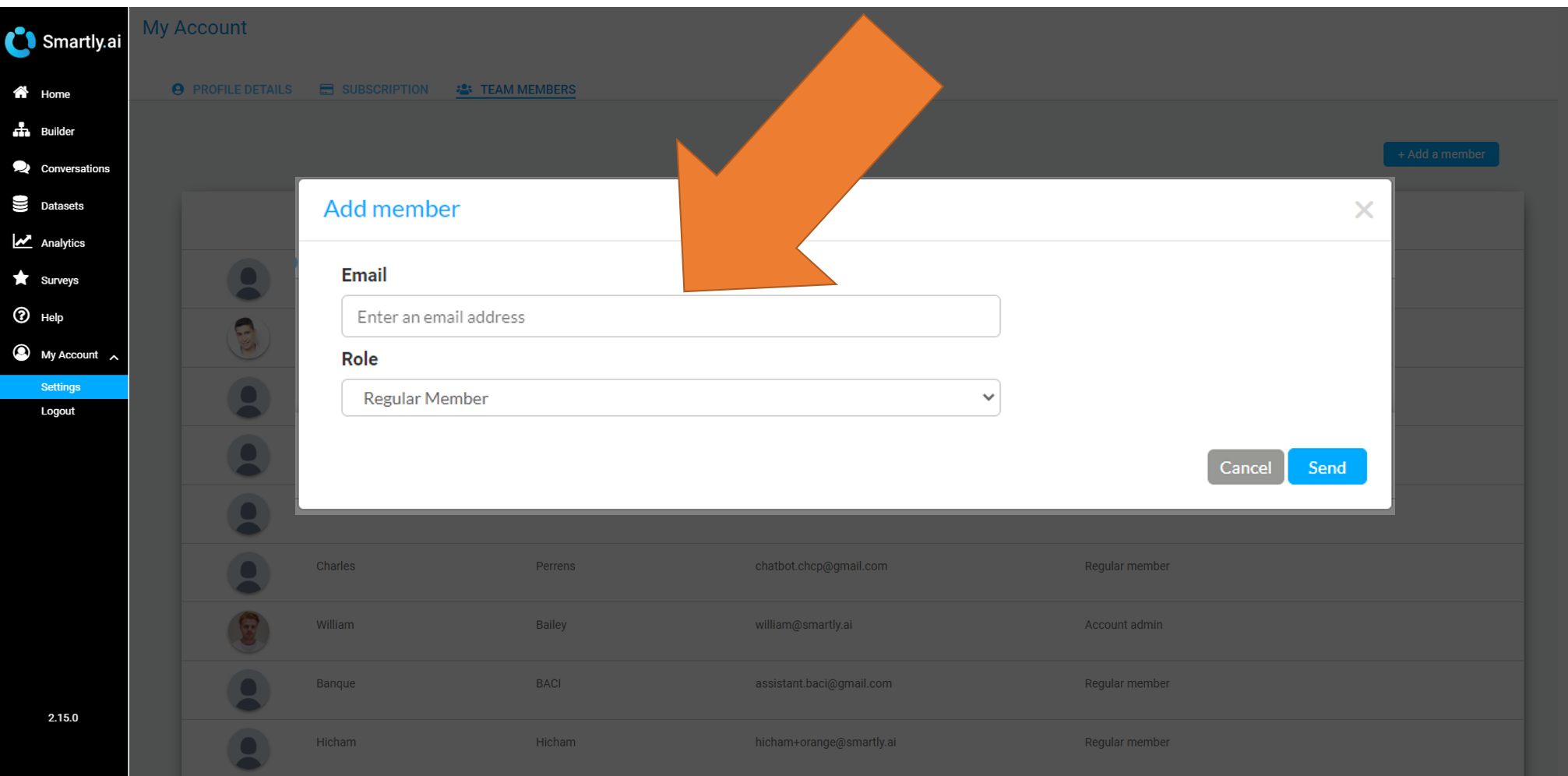
Task: Click last name Perrens
Action: point(555,566)
